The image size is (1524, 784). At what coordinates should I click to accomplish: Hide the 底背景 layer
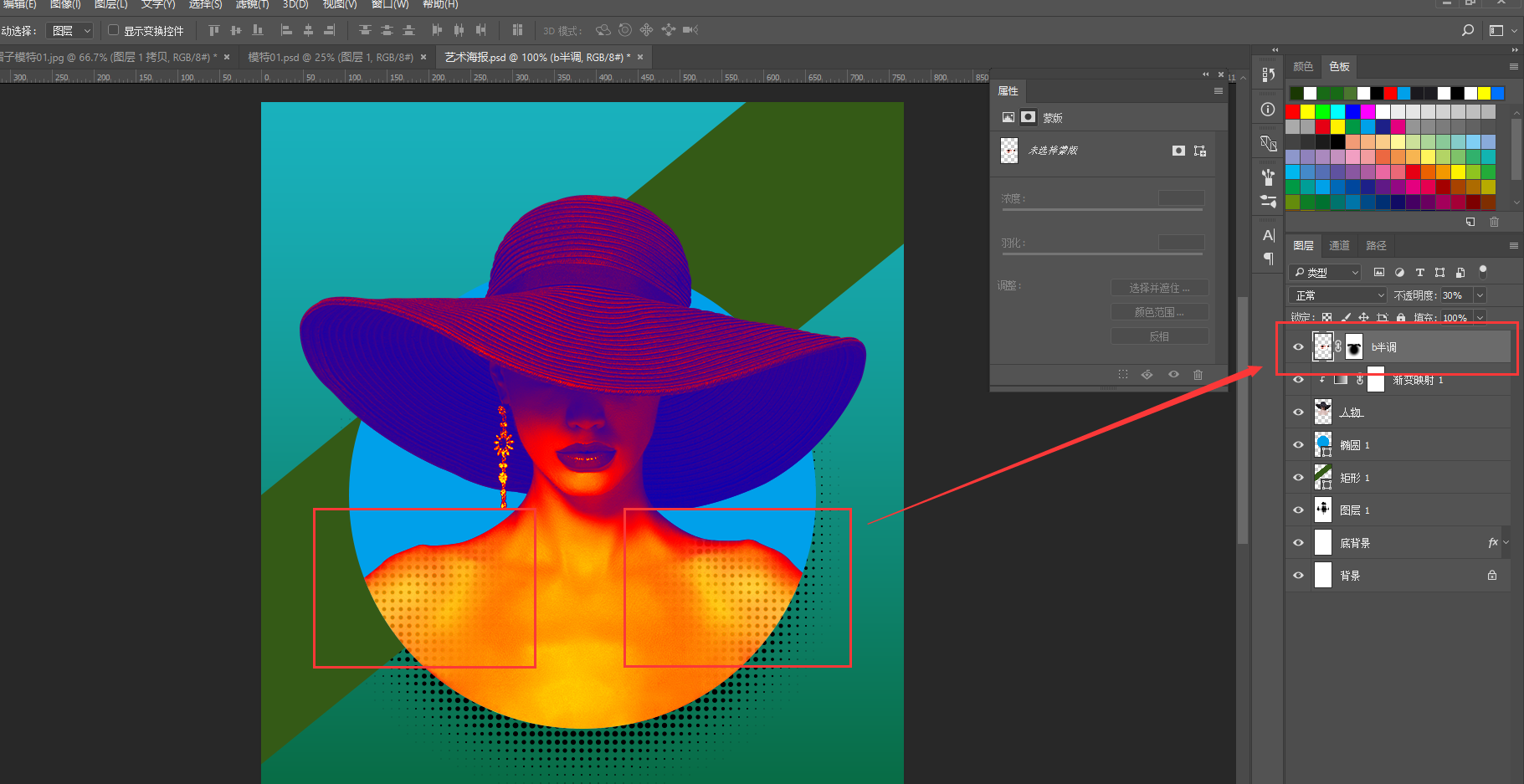click(1298, 543)
